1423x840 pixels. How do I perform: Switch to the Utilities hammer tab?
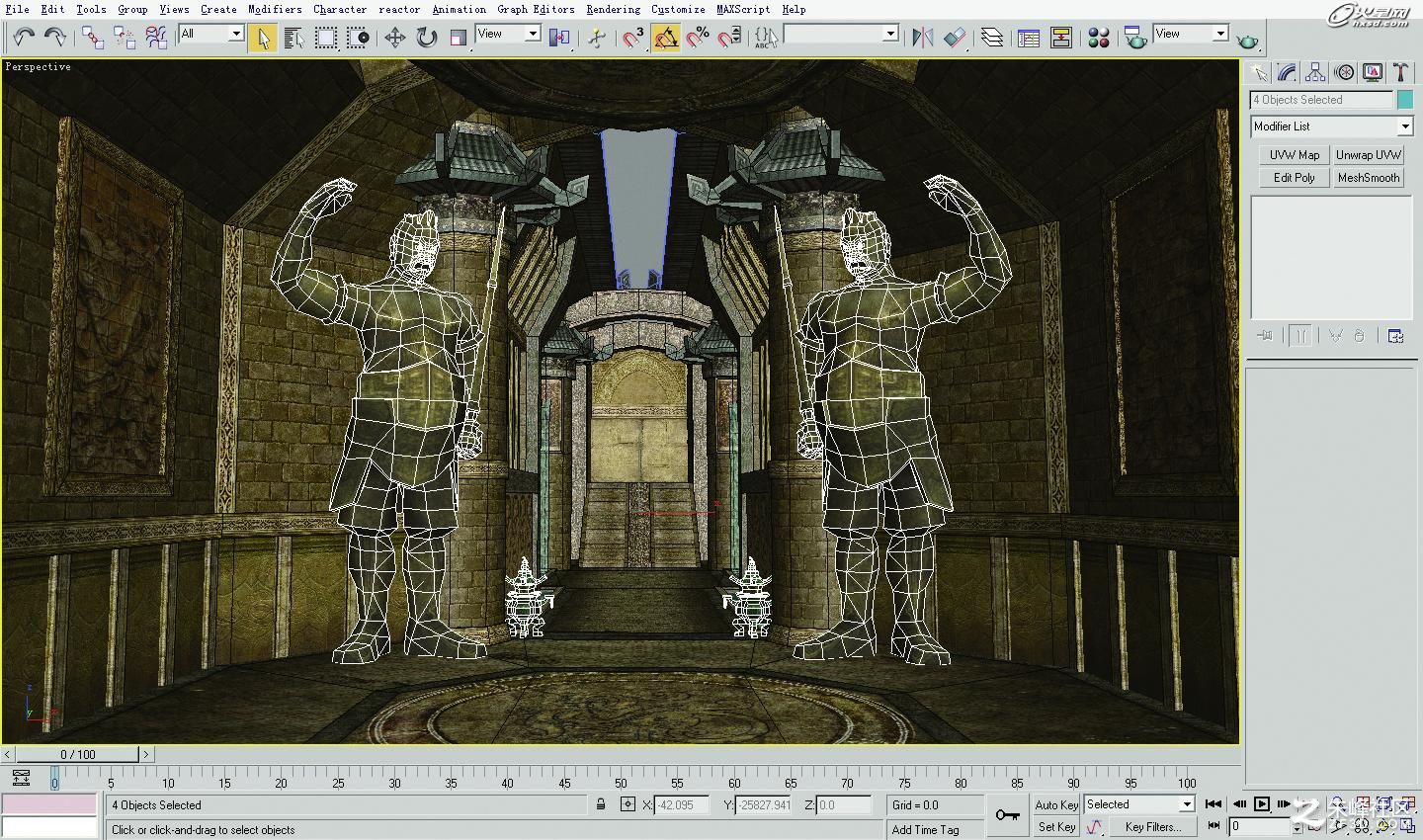[x=1400, y=72]
